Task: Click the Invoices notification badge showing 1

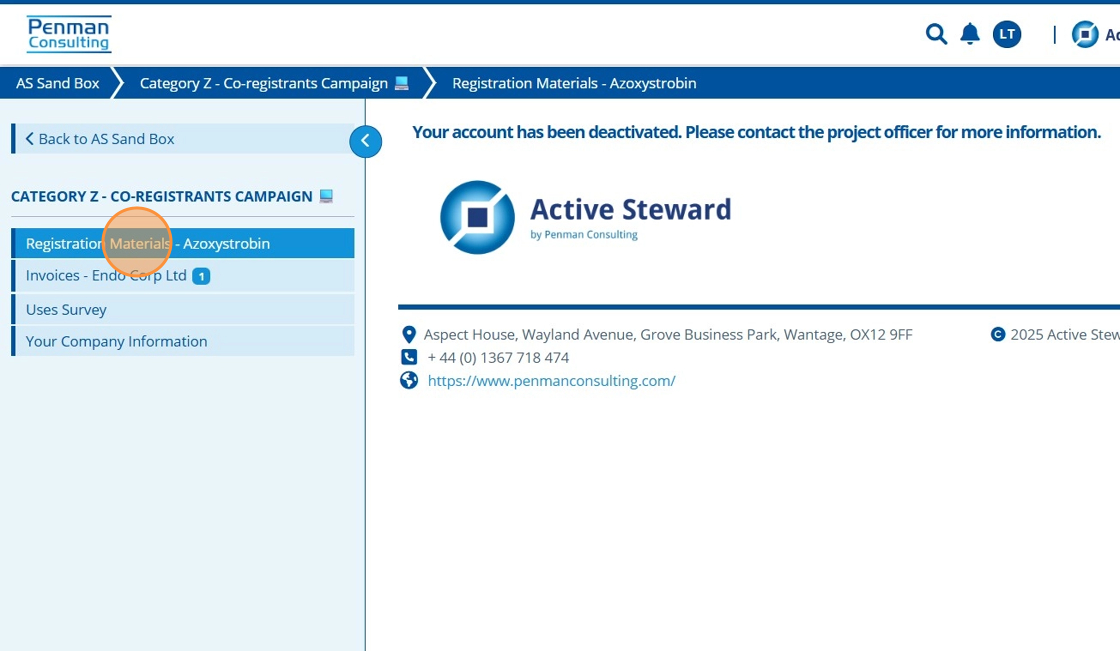Action: pyautogui.click(x=201, y=276)
